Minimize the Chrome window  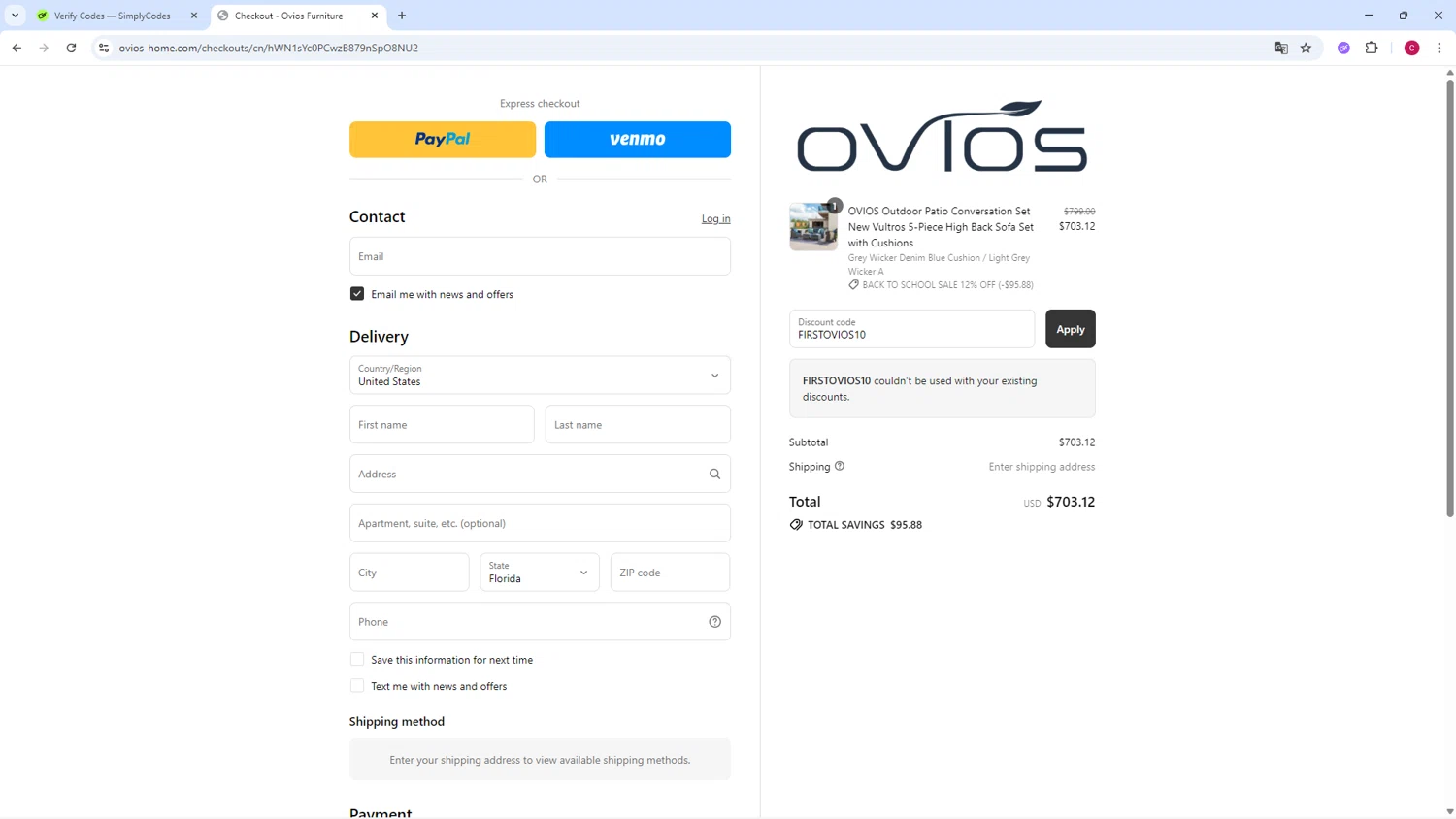point(1369,16)
